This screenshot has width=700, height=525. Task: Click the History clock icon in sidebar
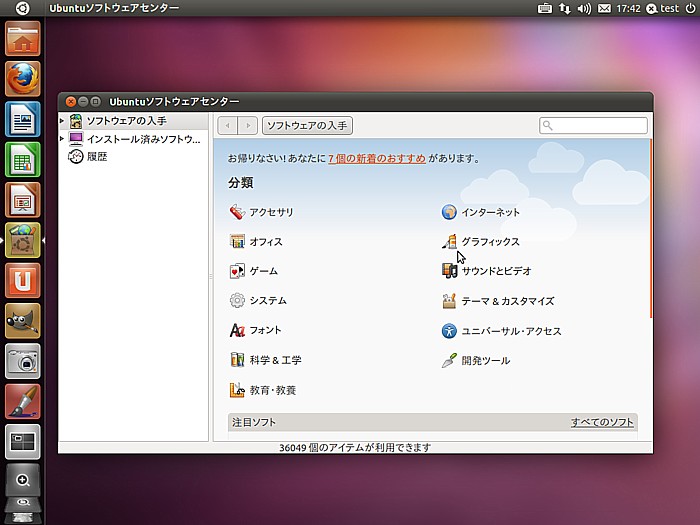coord(76,157)
